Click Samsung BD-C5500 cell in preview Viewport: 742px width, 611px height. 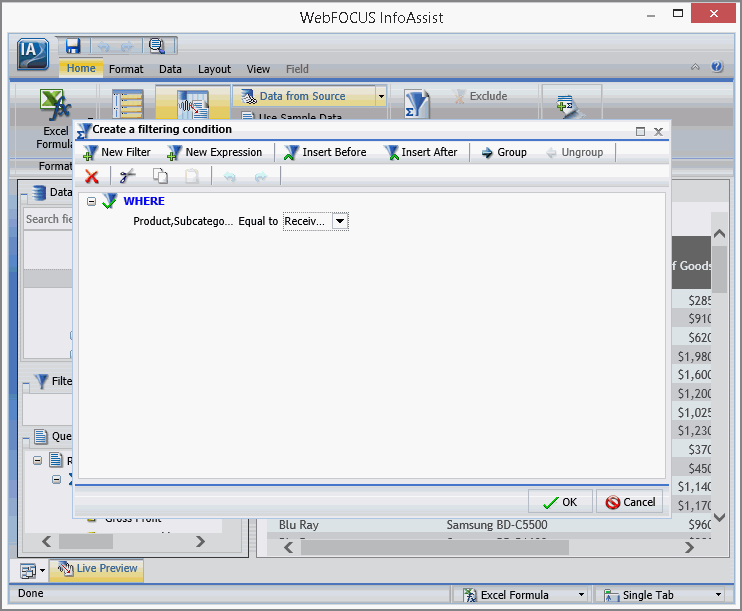point(497,525)
